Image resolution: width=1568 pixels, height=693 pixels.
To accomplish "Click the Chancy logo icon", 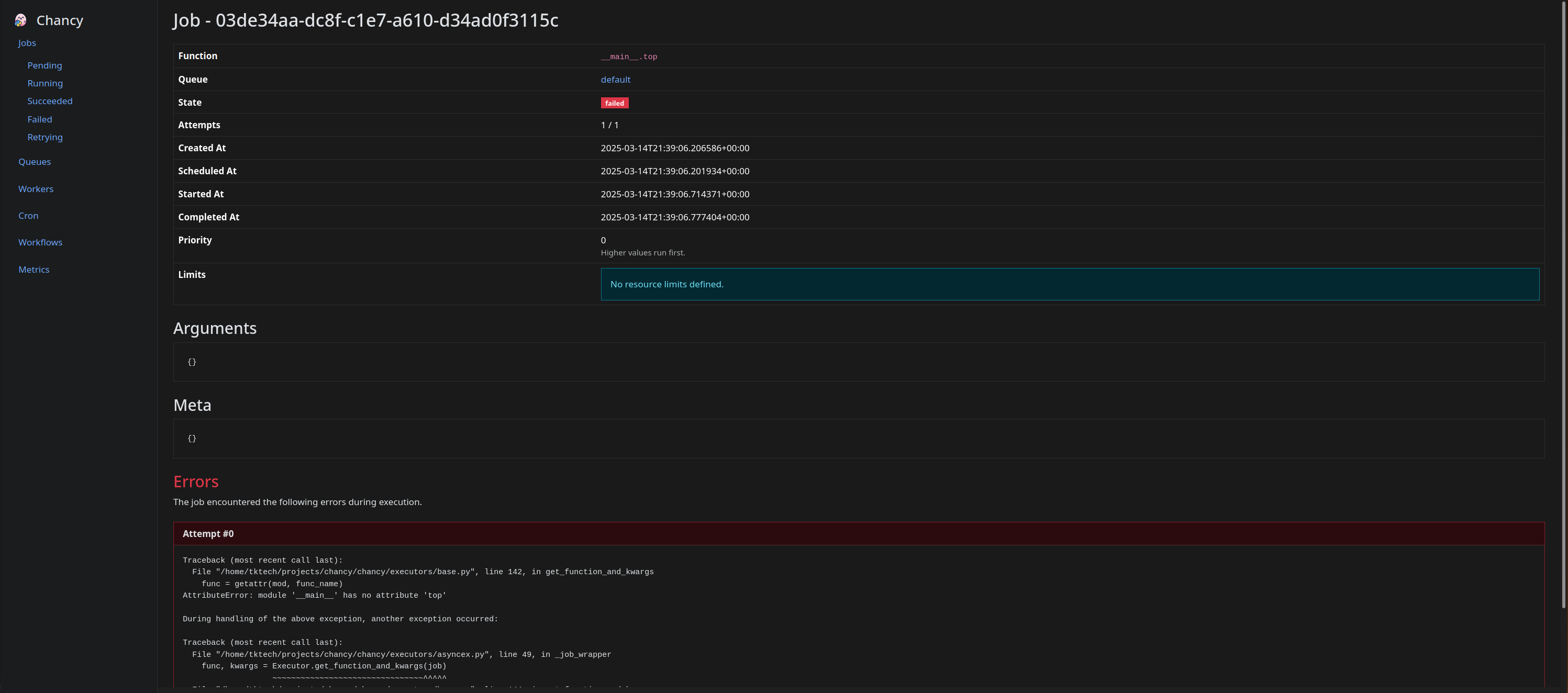I will tap(21, 20).
